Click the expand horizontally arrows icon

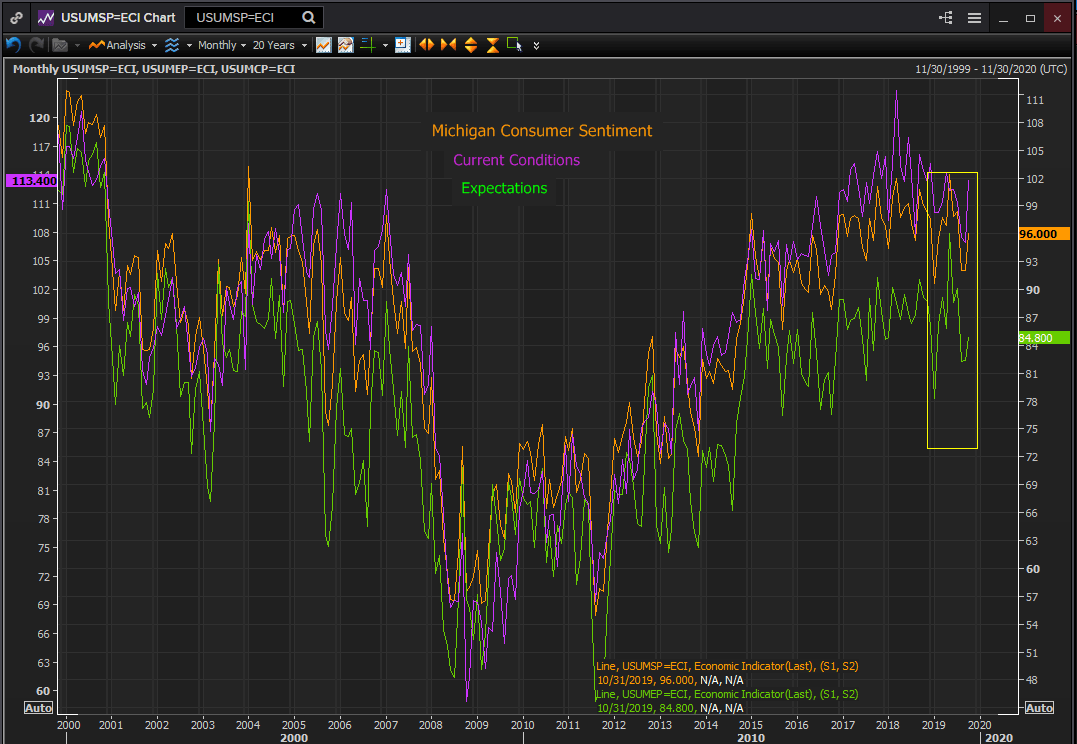[x=426, y=45]
